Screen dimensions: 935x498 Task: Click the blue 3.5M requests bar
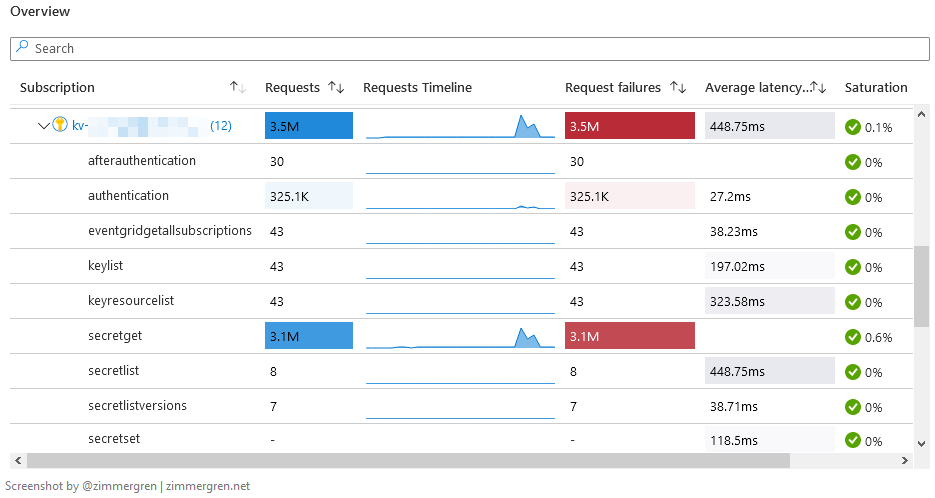(x=309, y=126)
